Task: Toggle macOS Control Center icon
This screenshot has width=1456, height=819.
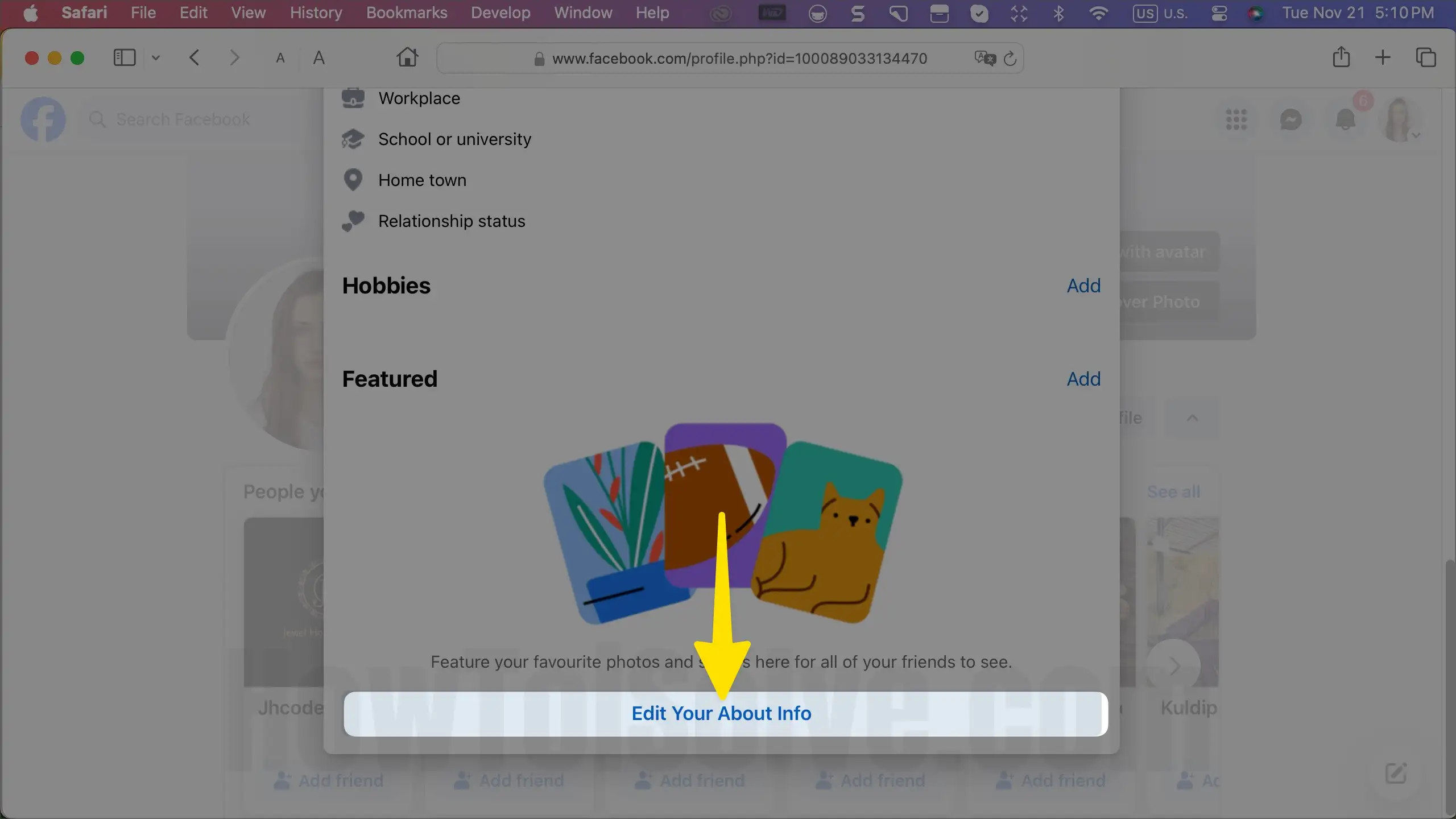Action: click(1219, 13)
